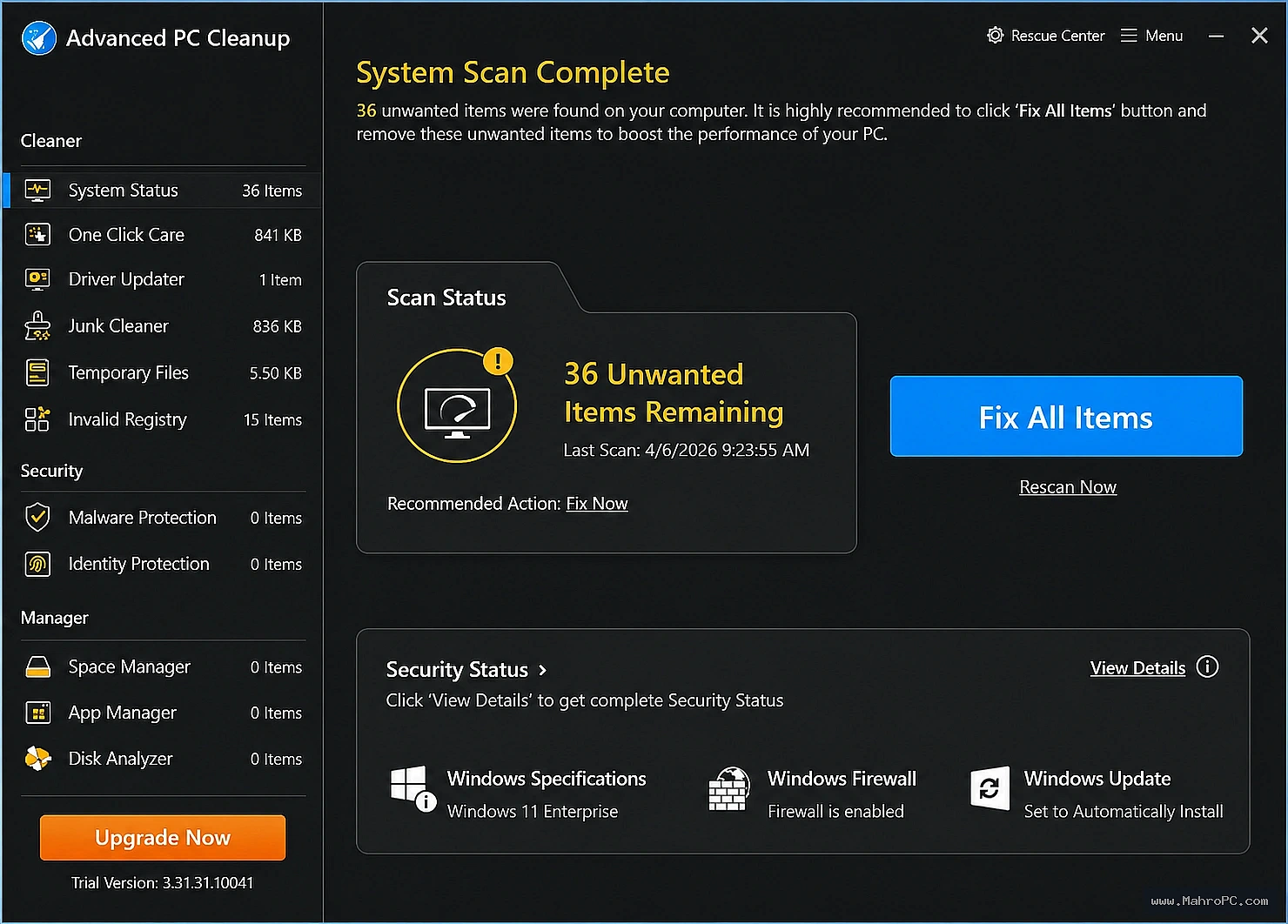Click '836 KB' value beside Junk Cleaner
The height and width of the screenshot is (924, 1288).
click(x=277, y=326)
